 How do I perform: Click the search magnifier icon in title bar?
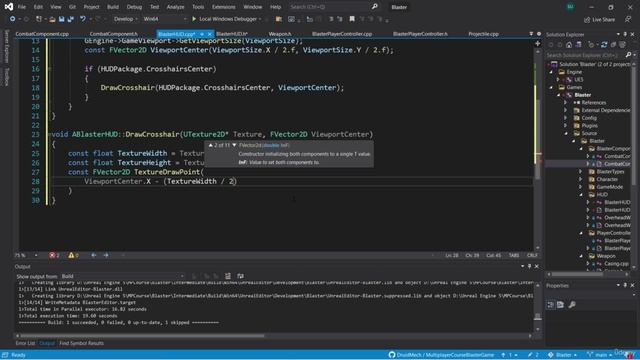click(374, 7)
